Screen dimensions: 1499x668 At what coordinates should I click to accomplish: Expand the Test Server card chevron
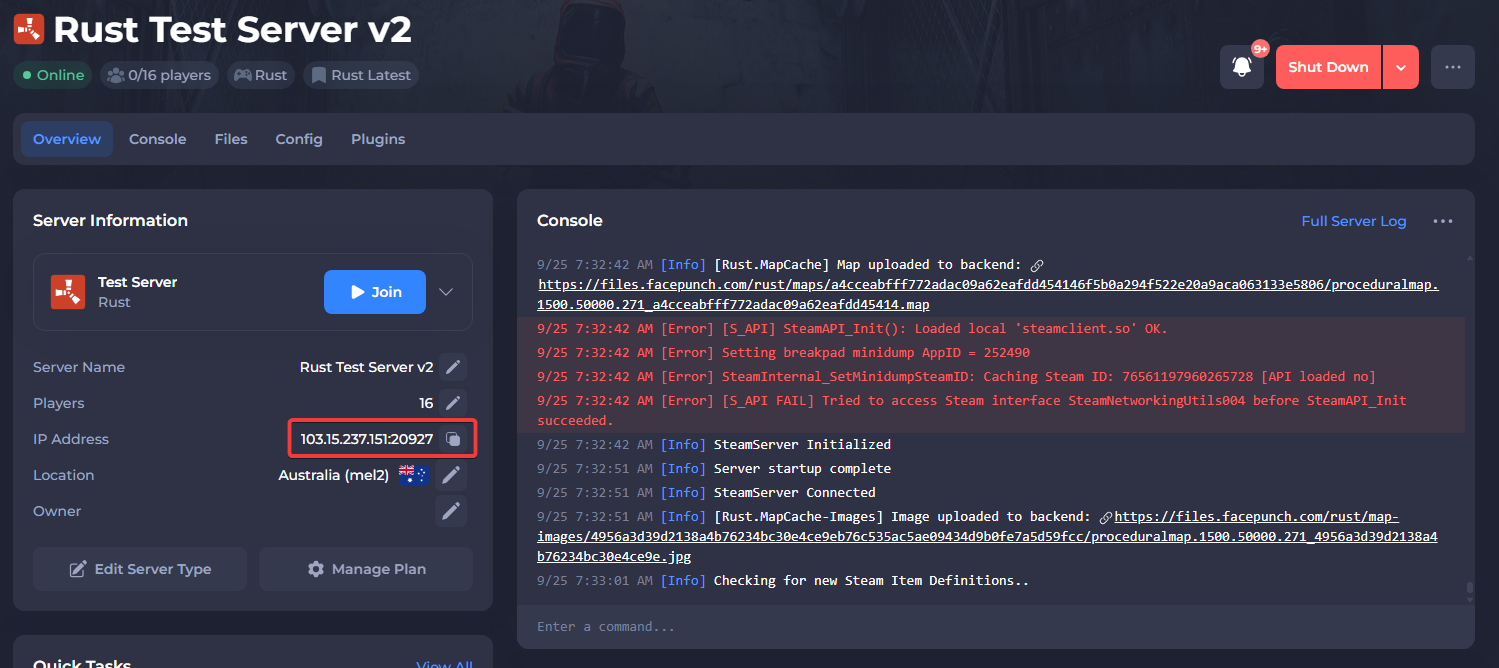(x=446, y=292)
